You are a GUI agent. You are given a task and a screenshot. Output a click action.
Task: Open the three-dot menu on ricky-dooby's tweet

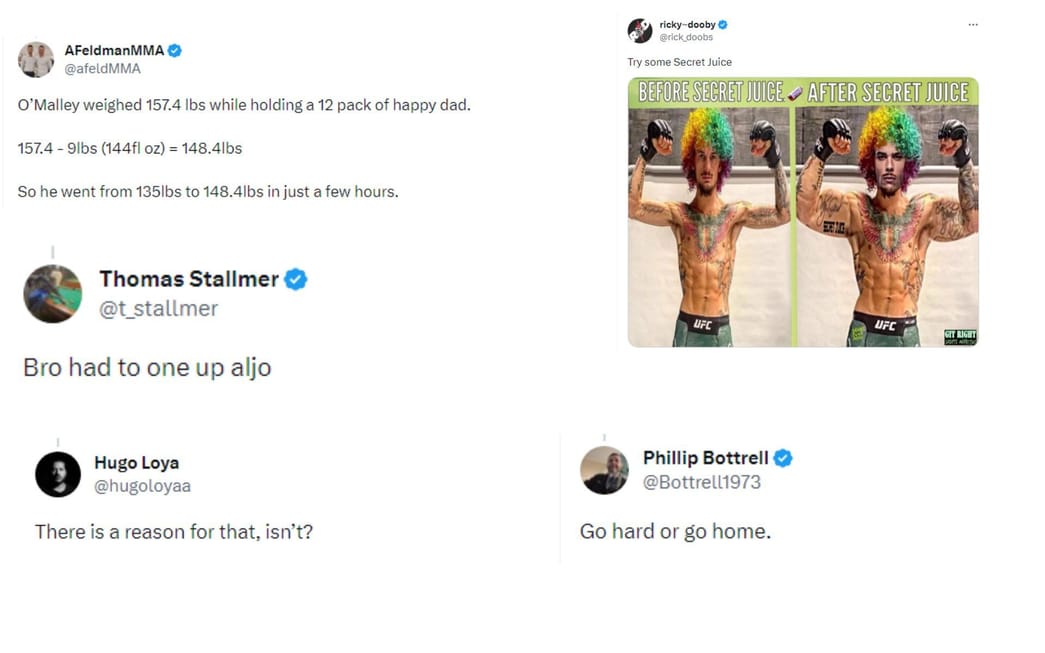[x=973, y=25]
